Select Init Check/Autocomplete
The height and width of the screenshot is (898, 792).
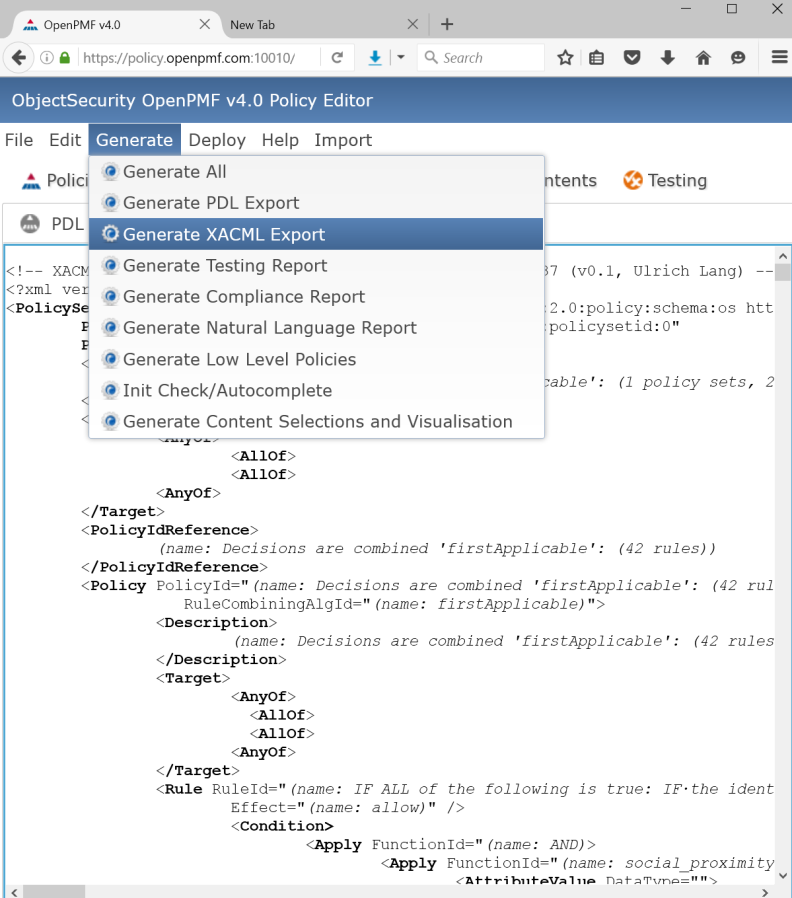tap(316, 391)
